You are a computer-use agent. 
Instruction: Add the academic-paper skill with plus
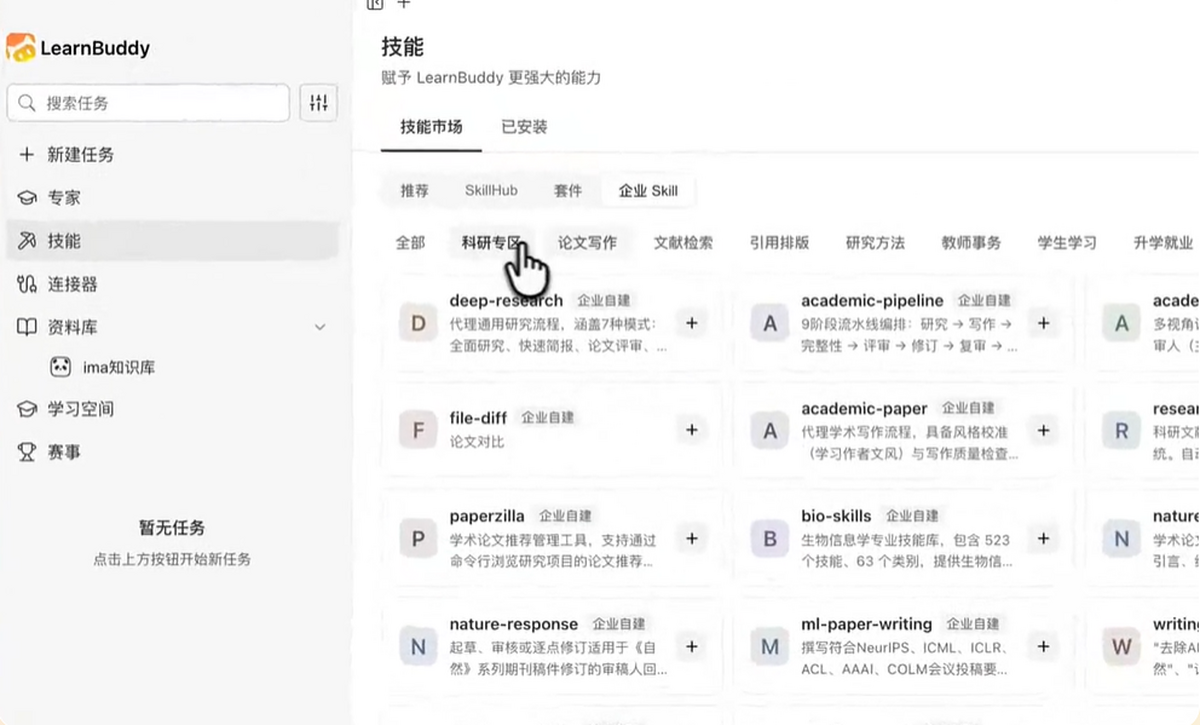click(x=1043, y=430)
